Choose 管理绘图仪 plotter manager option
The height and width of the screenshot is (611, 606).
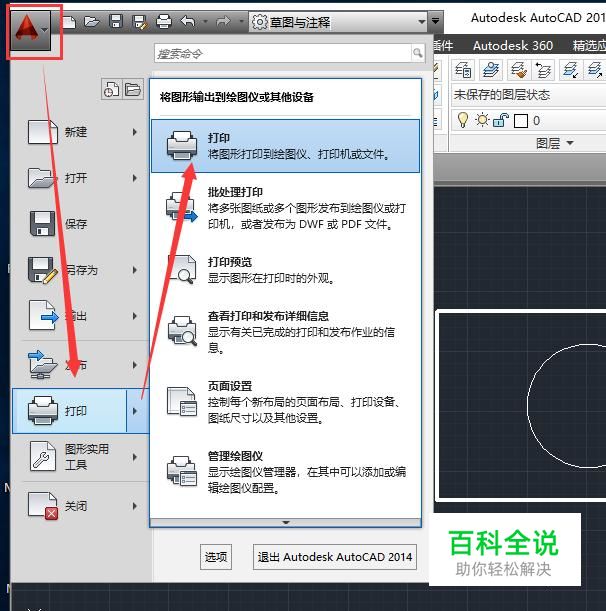pos(285,472)
